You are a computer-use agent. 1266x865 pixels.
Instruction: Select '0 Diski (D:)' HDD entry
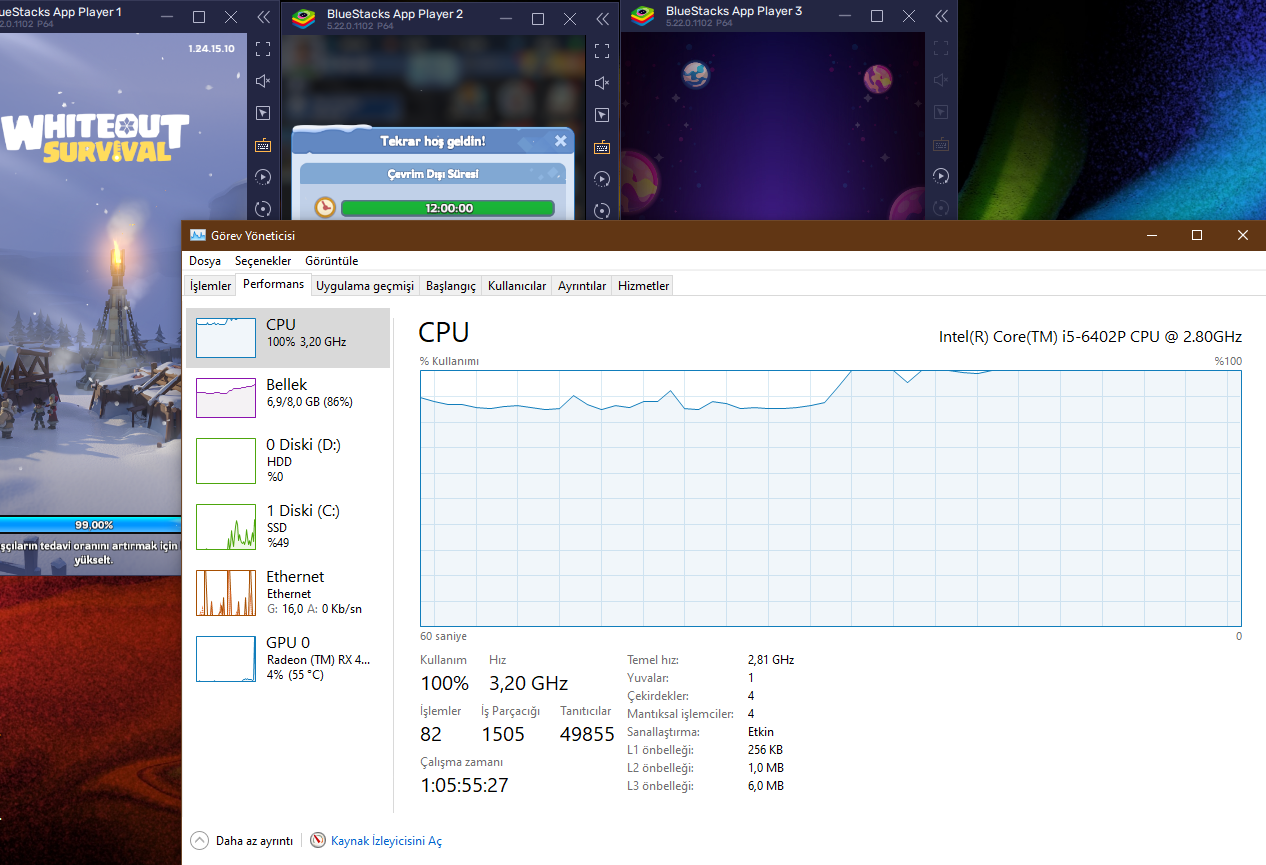click(288, 460)
